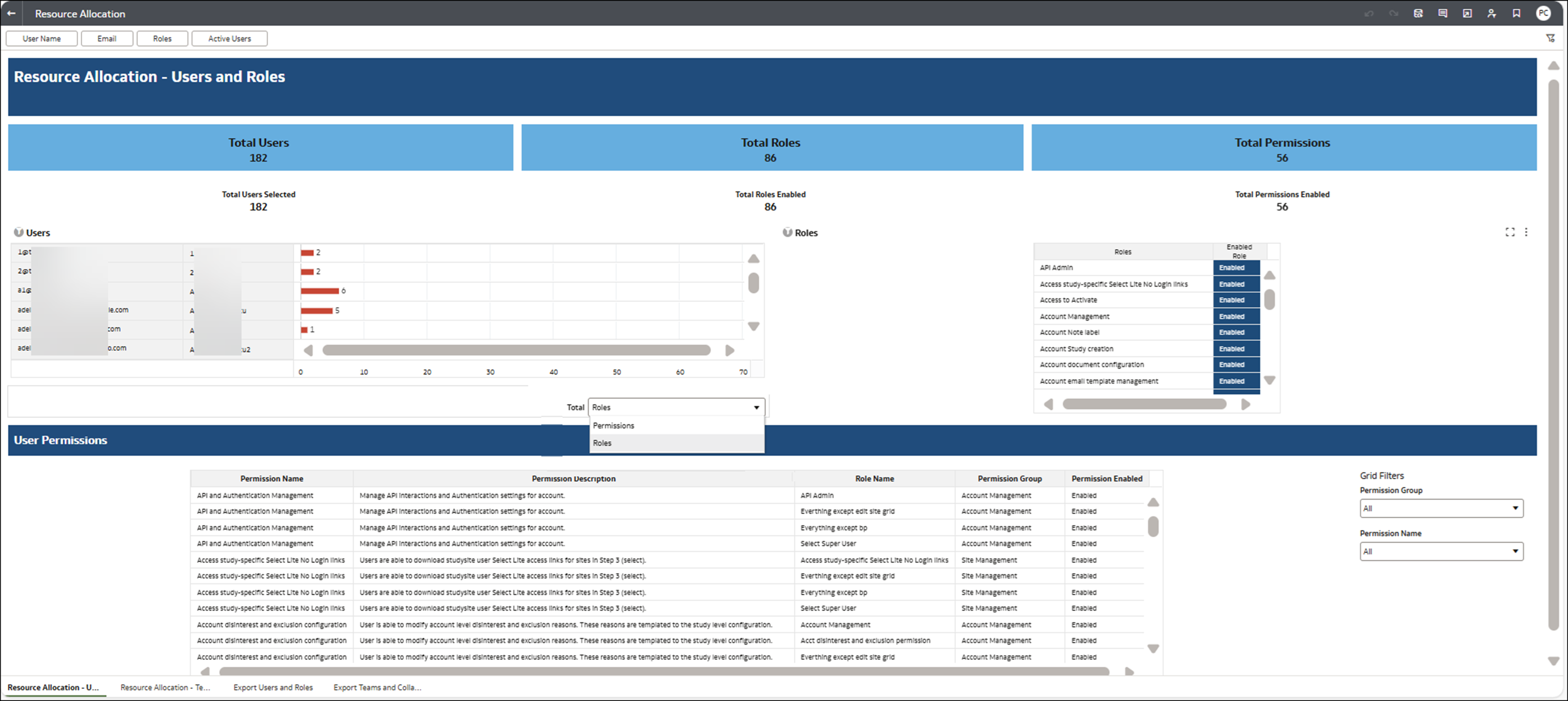Click the red bar with value 5
Viewport: 1568px width, 701px height.
(316, 311)
